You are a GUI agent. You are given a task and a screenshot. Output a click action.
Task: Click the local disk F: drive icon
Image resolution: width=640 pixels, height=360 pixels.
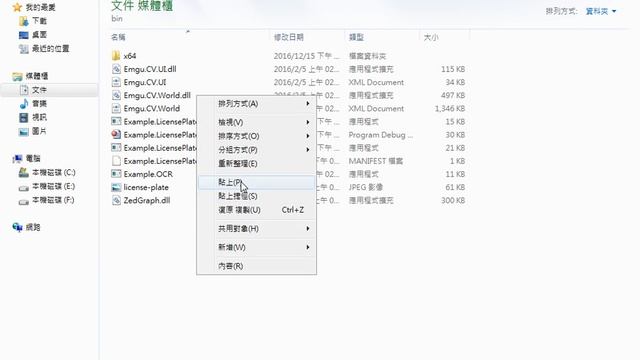24,201
